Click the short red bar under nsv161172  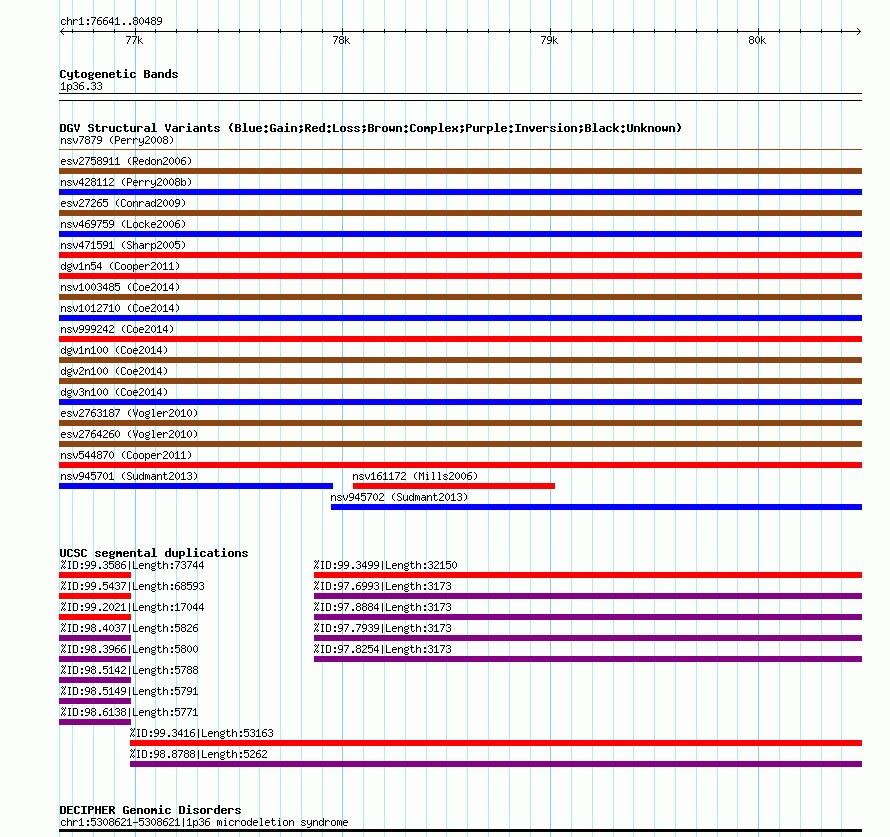point(454,486)
